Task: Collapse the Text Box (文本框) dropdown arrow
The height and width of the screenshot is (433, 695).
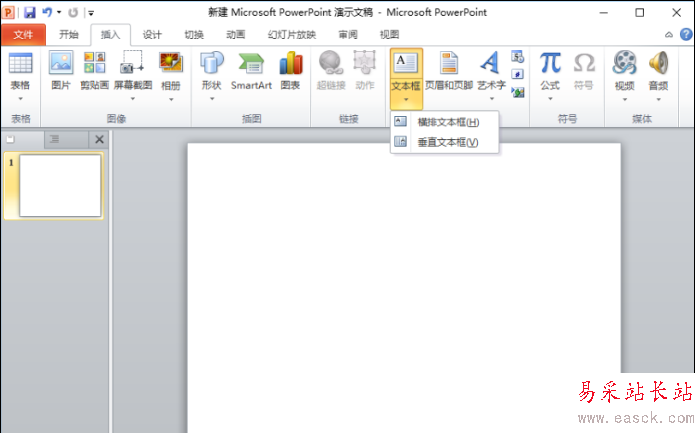Action: tap(406, 100)
